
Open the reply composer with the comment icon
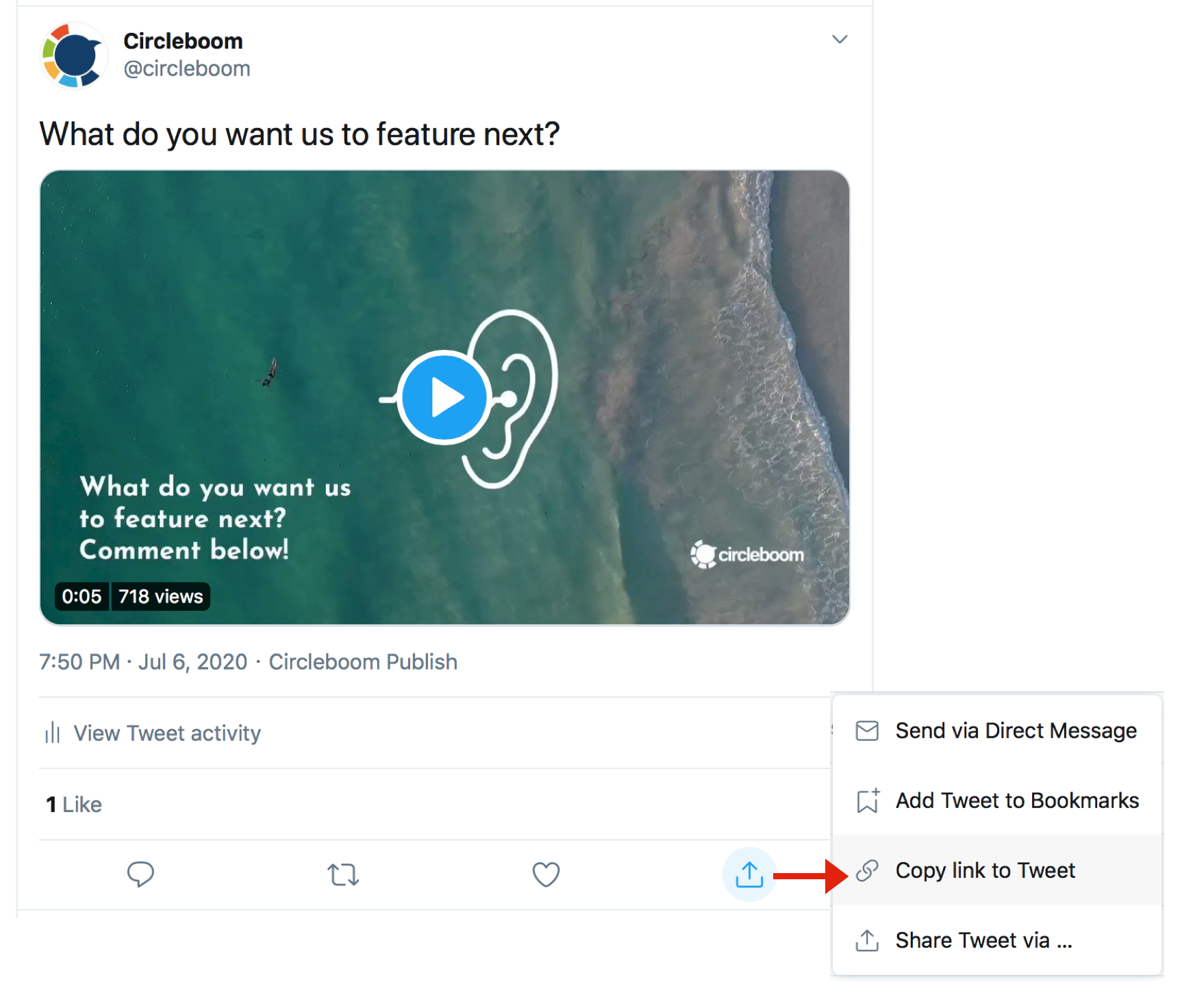140,874
